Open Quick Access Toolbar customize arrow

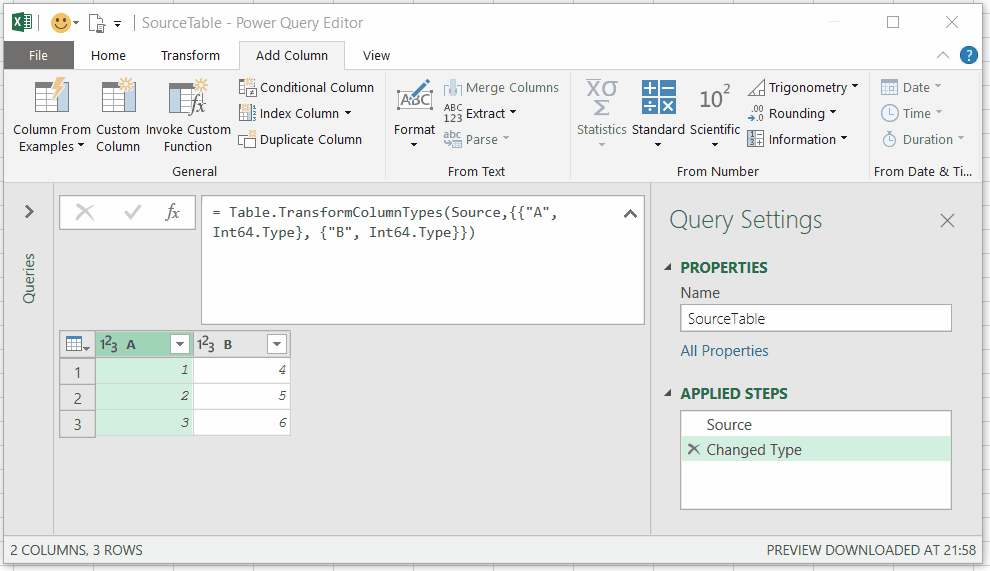coord(117,24)
